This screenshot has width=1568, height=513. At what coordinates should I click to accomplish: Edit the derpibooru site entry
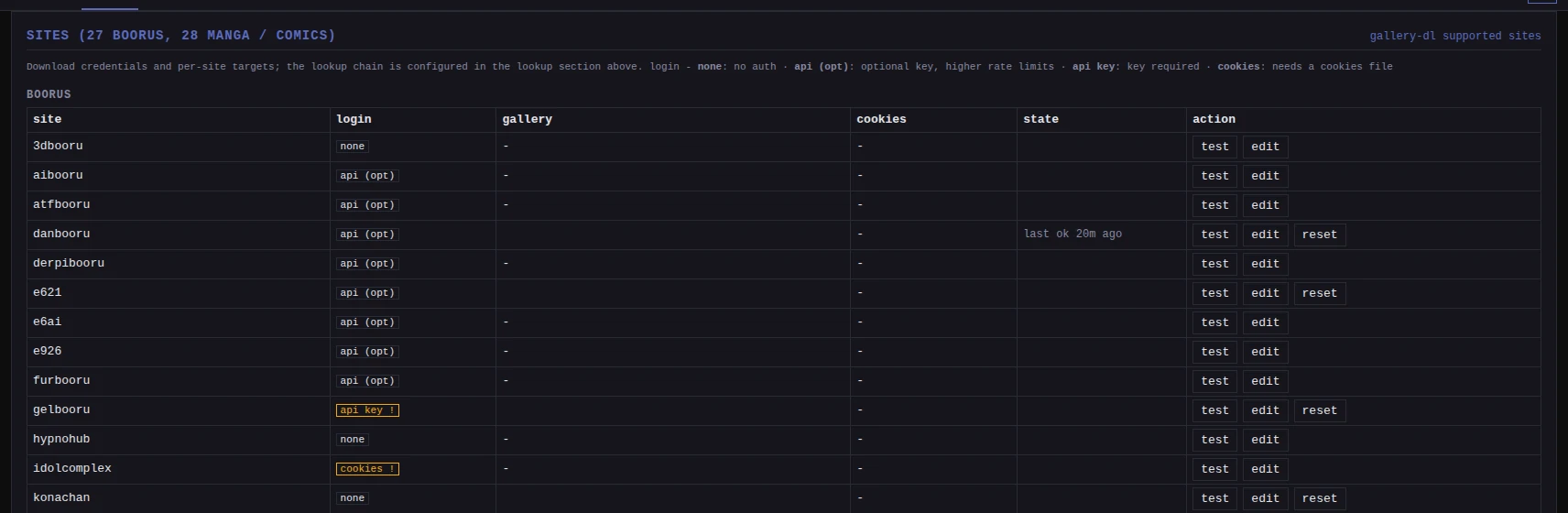[1265, 264]
